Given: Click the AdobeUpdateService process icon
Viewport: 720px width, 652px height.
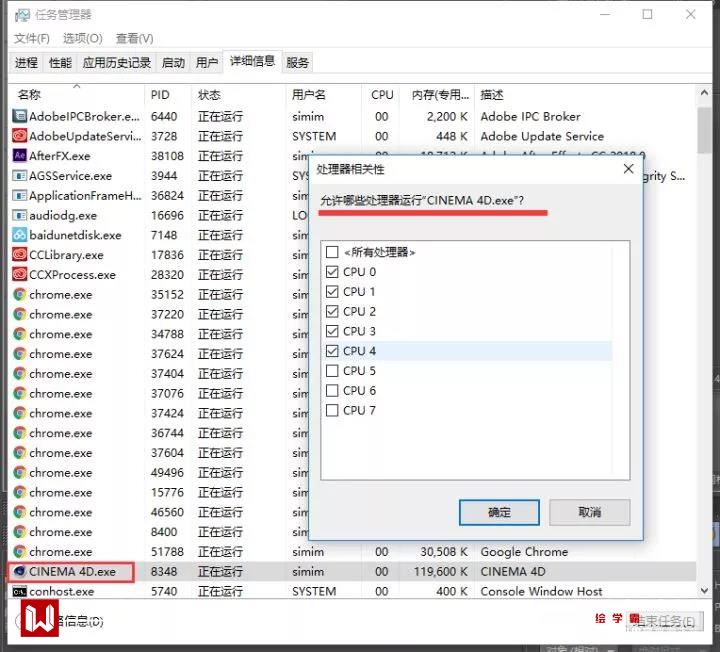Looking at the screenshot, I should tap(19, 136).
